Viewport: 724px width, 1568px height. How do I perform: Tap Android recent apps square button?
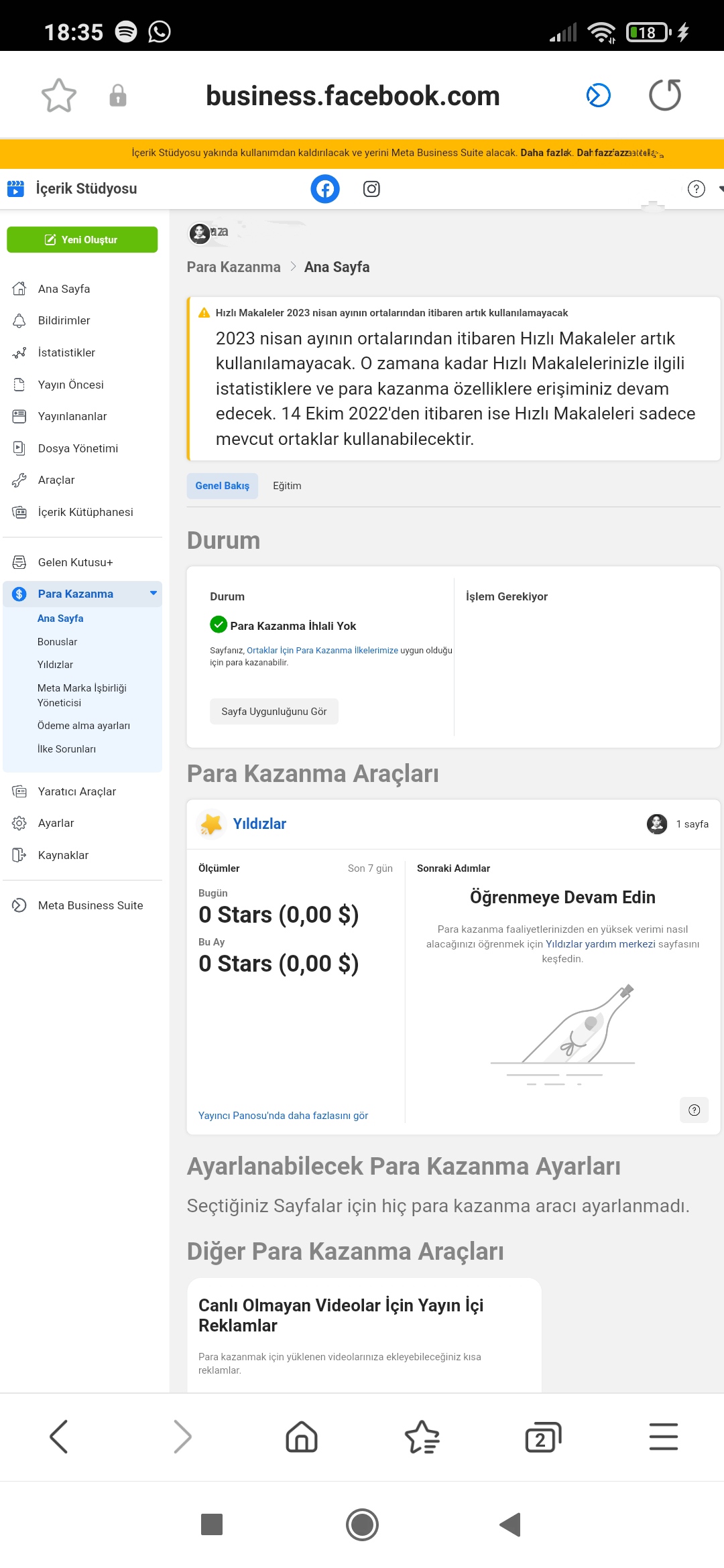pyautogui.click(x=212, y=1524)
